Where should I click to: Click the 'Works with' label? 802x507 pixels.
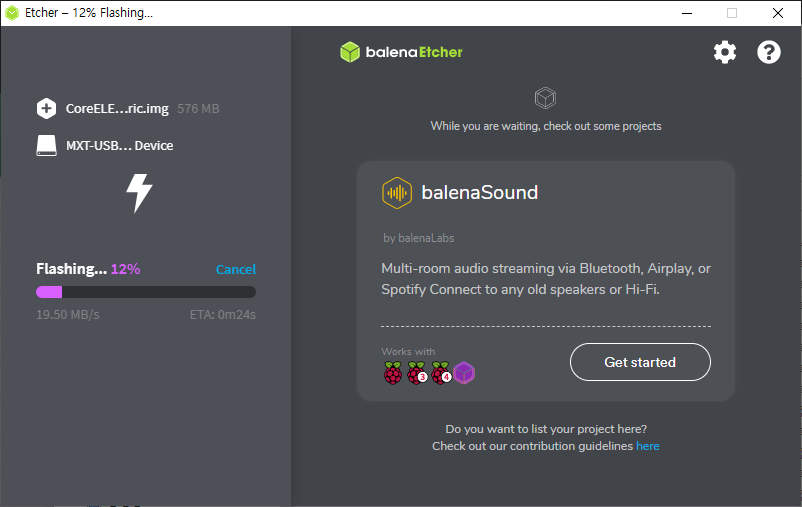click(408, 351)
